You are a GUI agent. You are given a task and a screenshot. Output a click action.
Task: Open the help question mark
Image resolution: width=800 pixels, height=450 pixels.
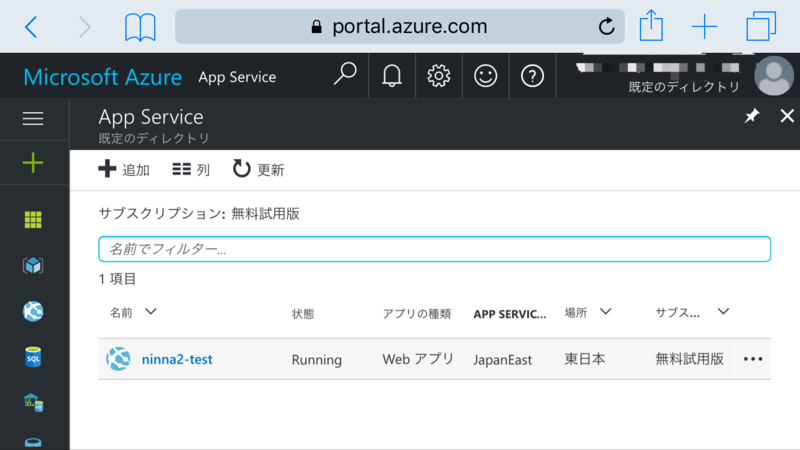click(532, 76)
